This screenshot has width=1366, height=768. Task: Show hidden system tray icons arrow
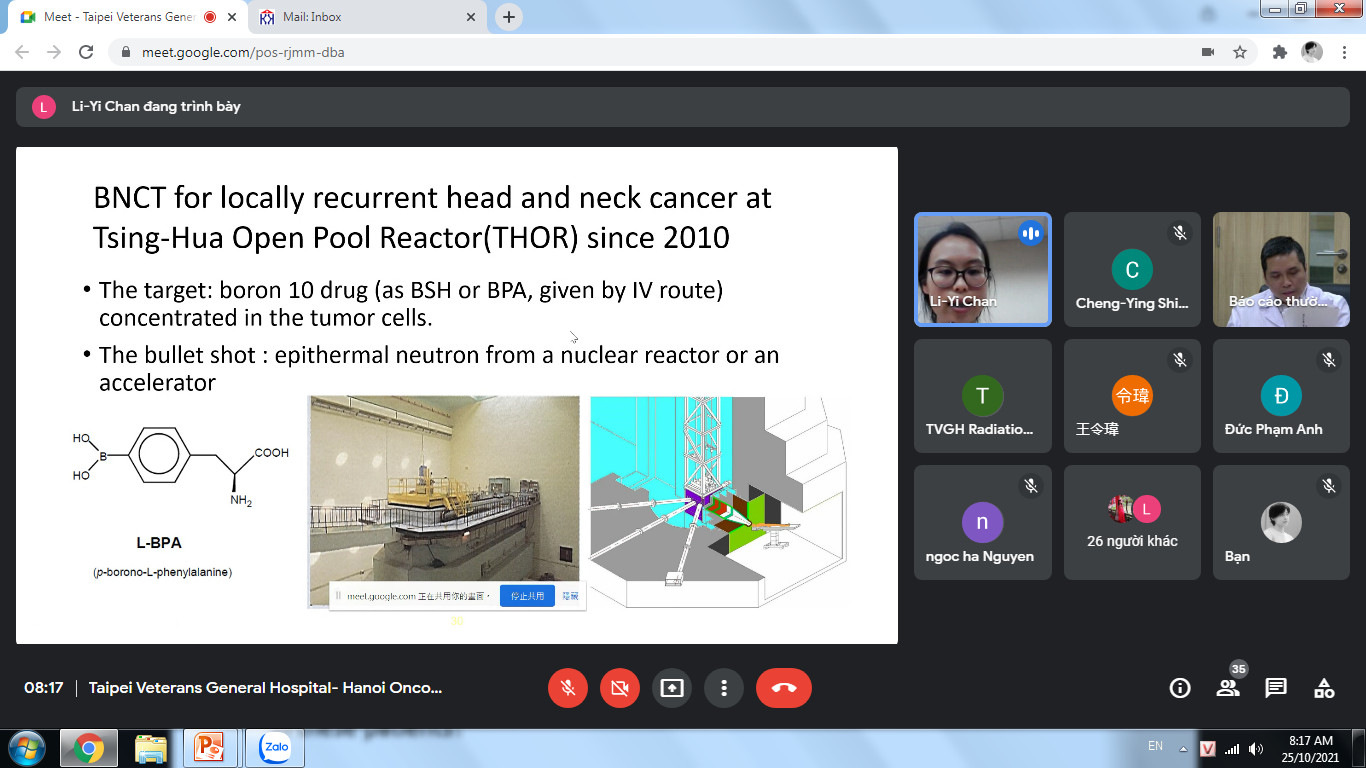1184,748
